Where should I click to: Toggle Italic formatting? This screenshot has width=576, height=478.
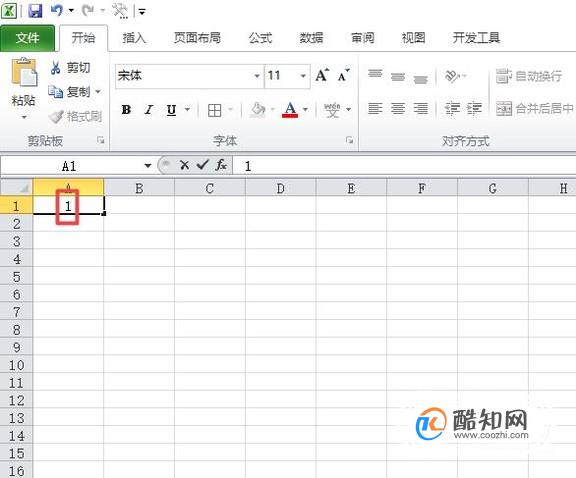(x=148, y=109)
